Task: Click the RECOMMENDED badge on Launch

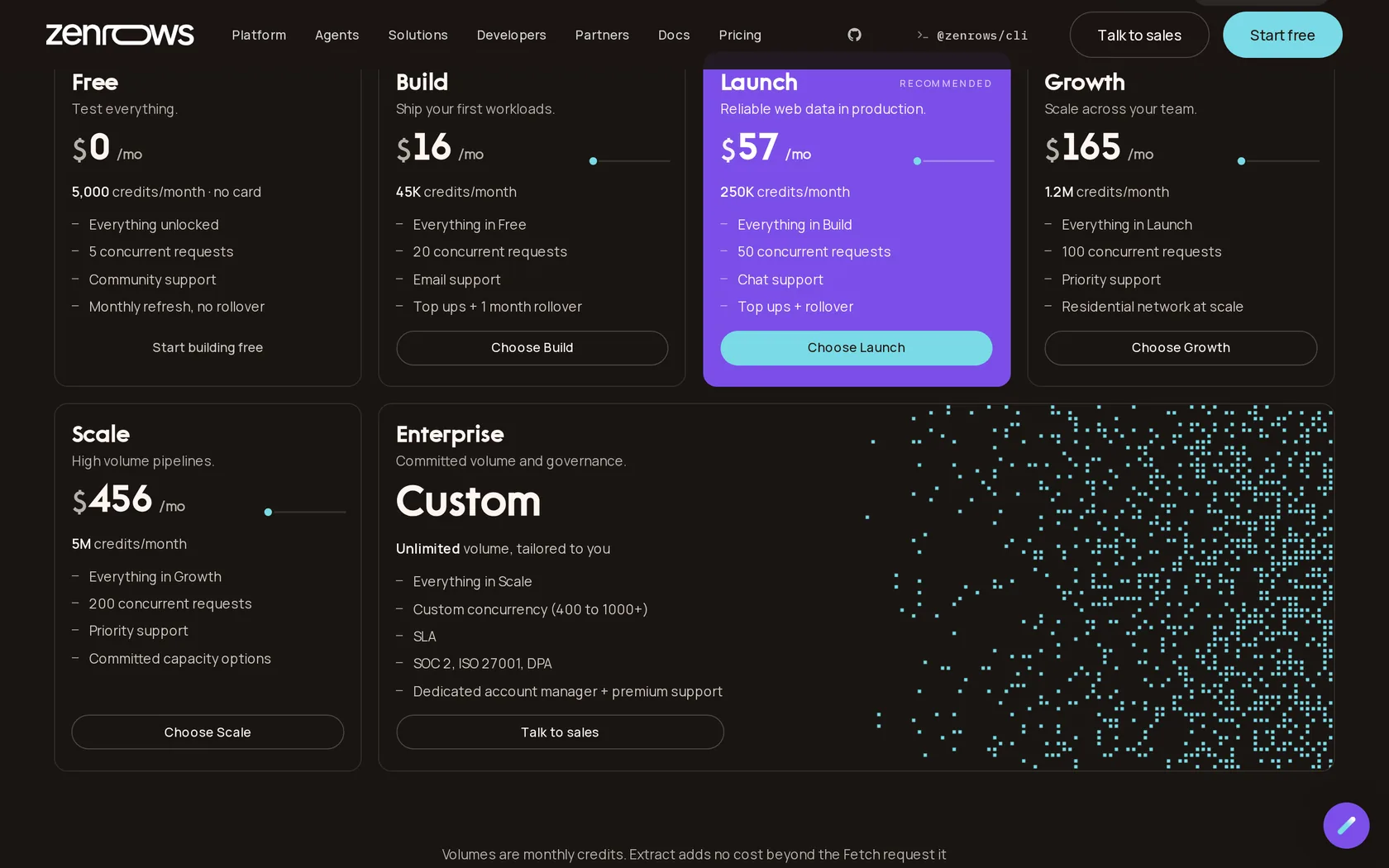Action: click(945, 83)
